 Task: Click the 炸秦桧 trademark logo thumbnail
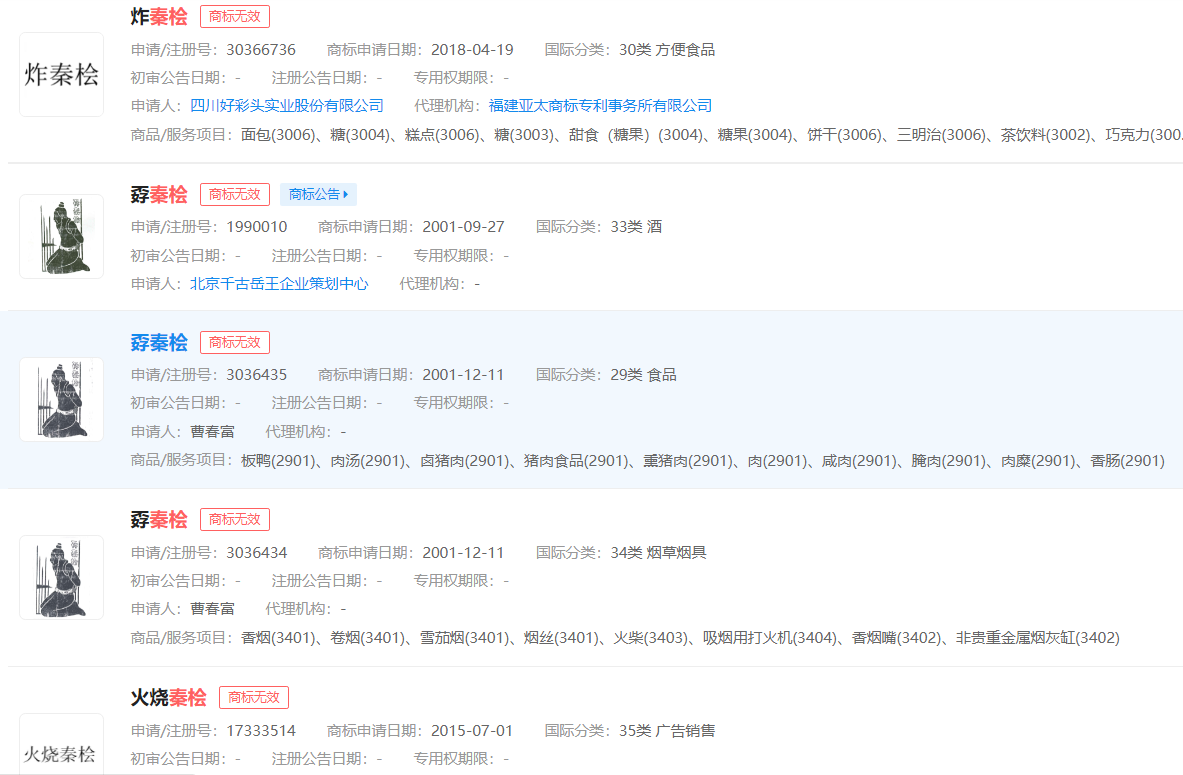click(61, 74)
